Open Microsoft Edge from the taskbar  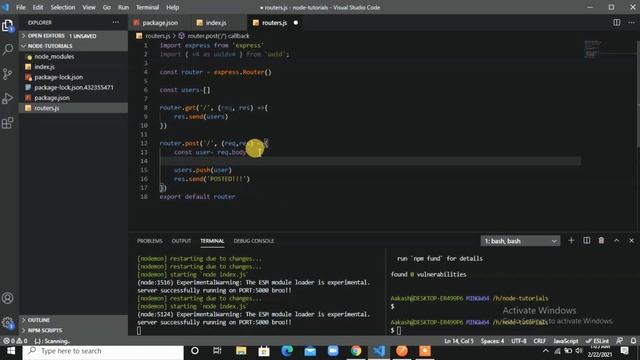click(x=287, y=351)
